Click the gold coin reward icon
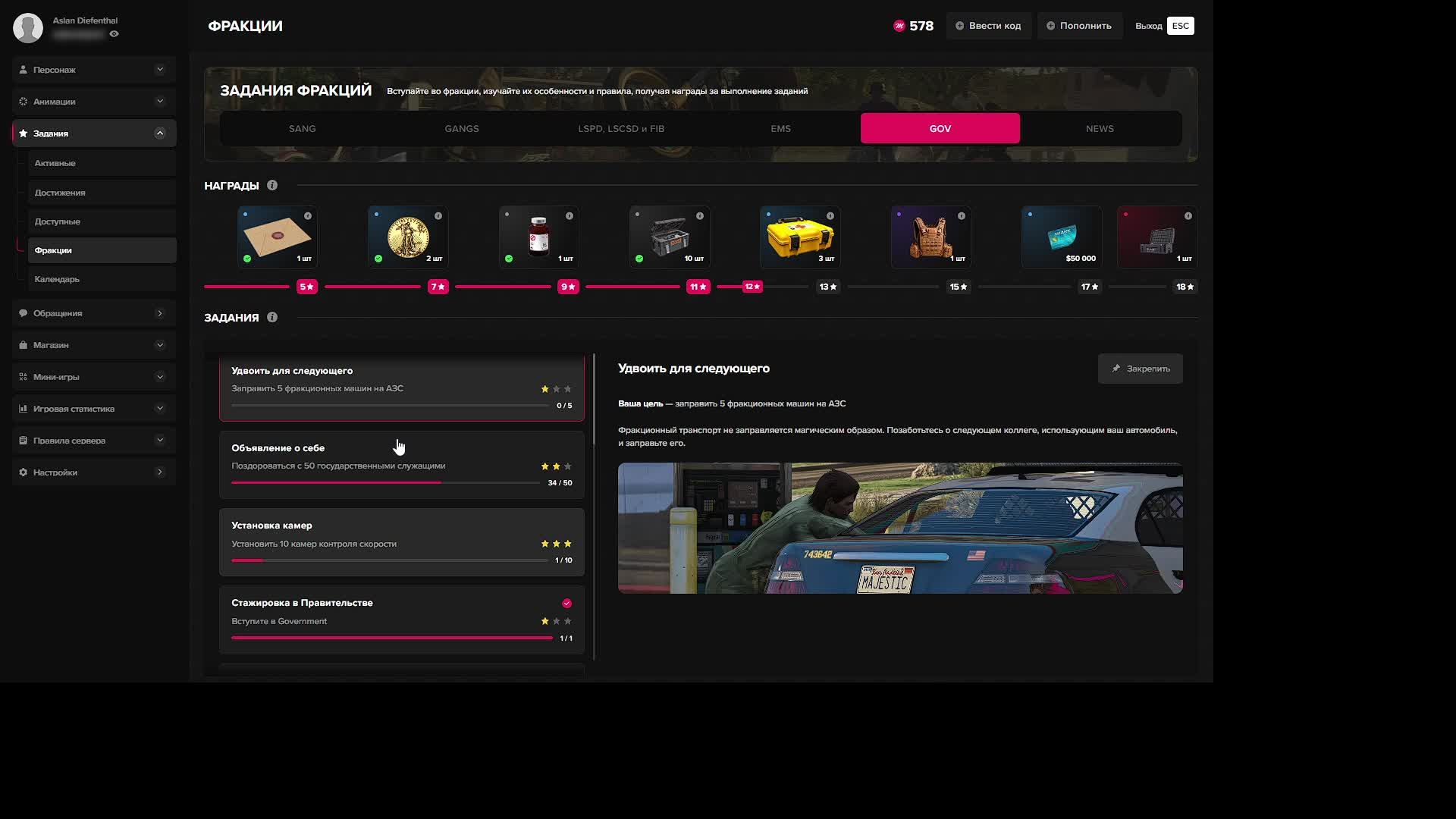Image resolution: width=1456 pixels, height=819 pixels. click(x=408, y=237)
